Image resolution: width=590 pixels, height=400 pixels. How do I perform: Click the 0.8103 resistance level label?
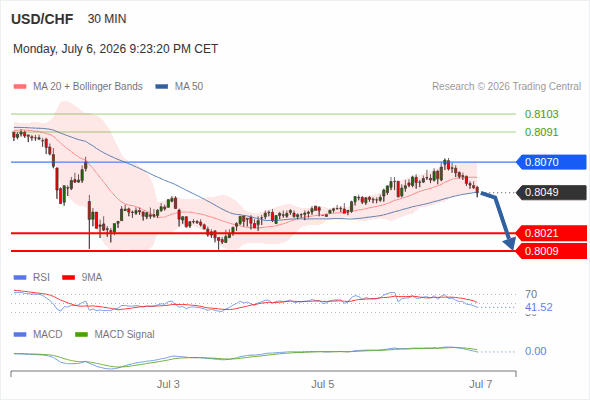click(541, 114)
